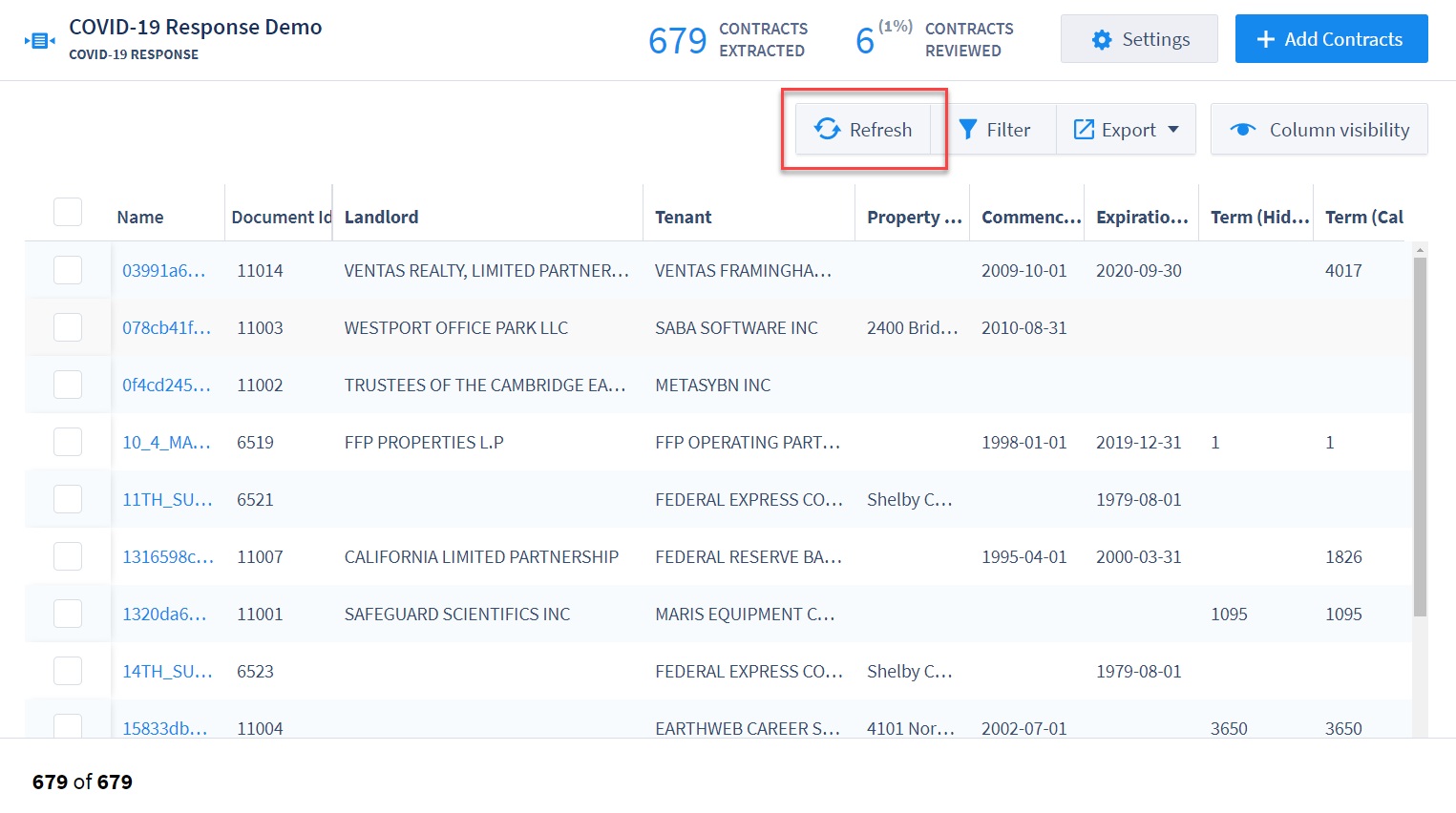
Task: Click landlord cell FFP PROPERTIES L.P
Action: pyautogui.click(x=424, y=442)
